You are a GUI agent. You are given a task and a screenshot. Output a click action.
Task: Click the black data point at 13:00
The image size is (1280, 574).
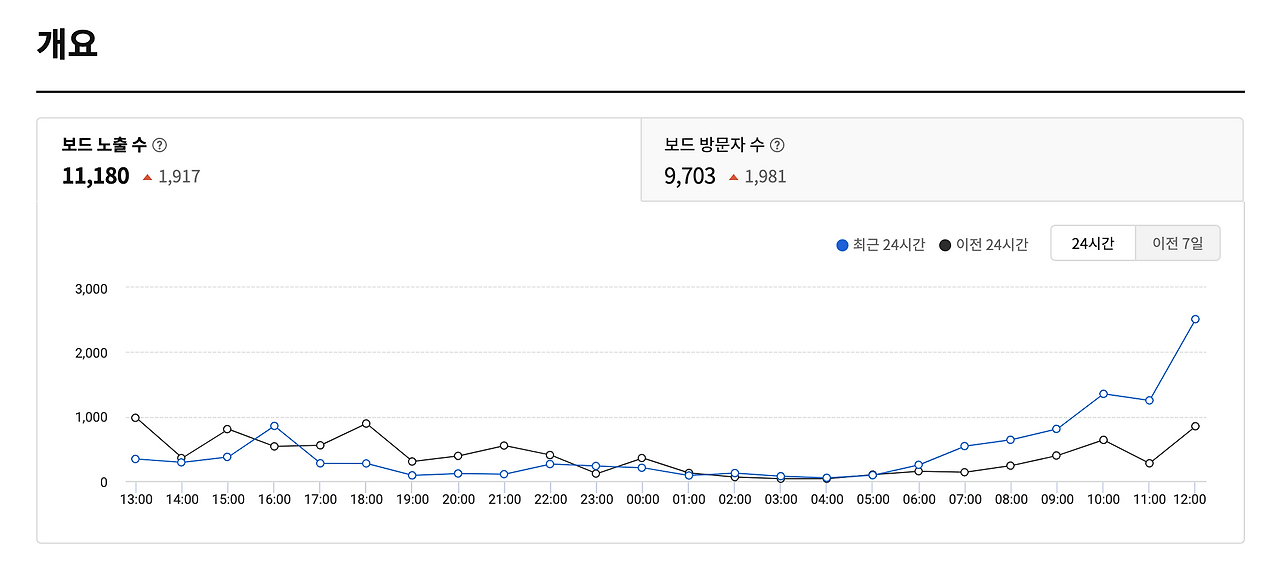(135, 418)
